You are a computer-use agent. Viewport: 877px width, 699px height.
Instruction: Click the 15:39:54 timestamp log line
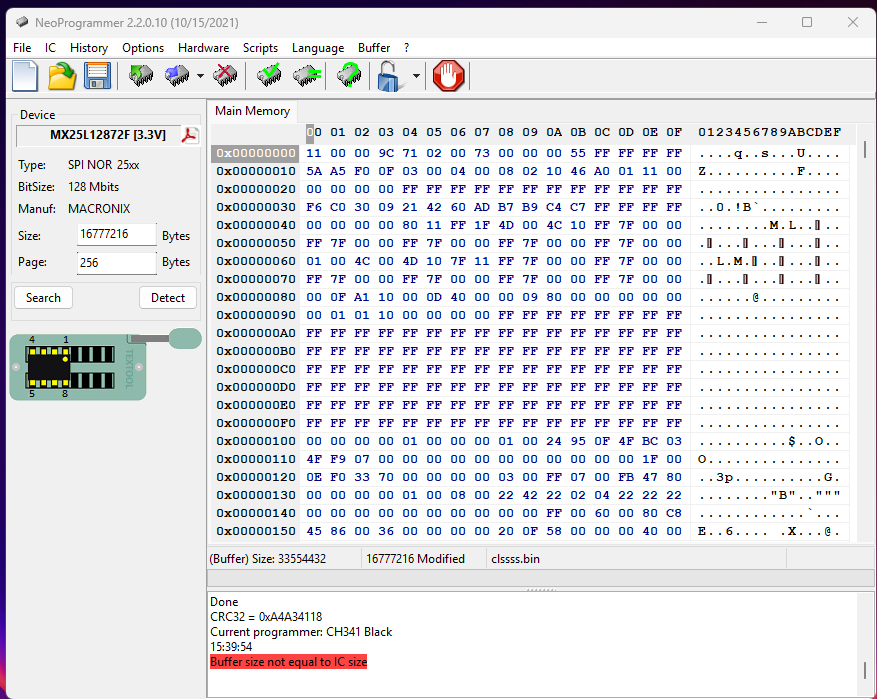pyautogui.click(x=231, y=647)
